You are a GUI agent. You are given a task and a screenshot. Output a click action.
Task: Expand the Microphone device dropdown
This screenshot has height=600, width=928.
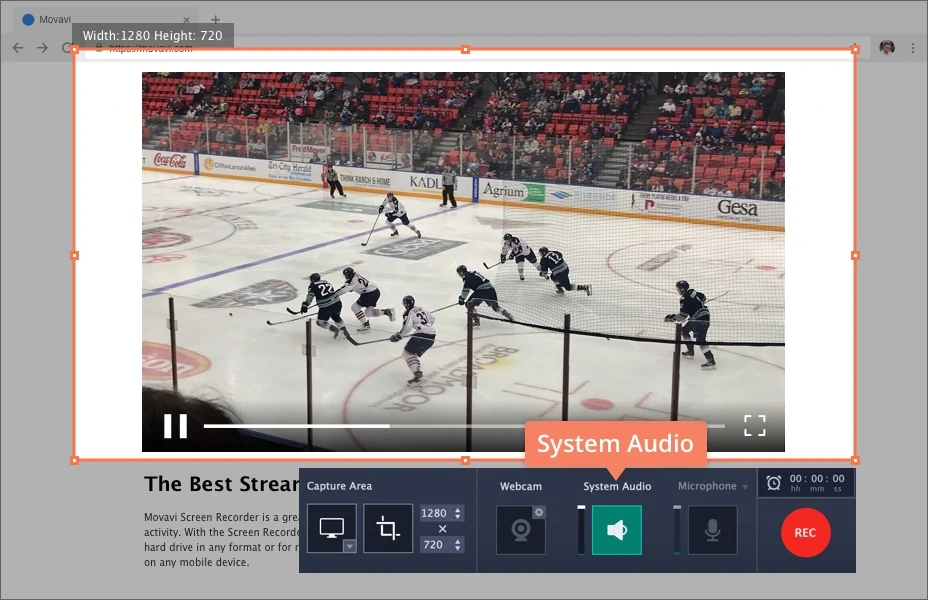click(x=745, y=487)
